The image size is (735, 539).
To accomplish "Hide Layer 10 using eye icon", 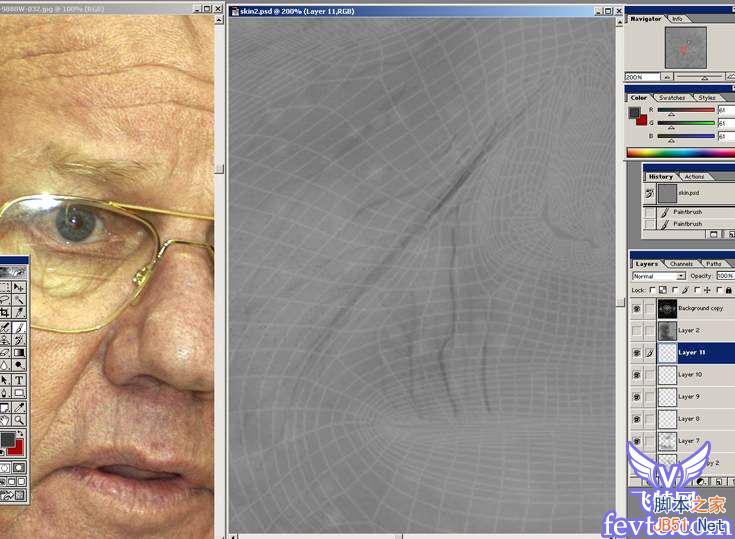I will click(x=637, y=375).
